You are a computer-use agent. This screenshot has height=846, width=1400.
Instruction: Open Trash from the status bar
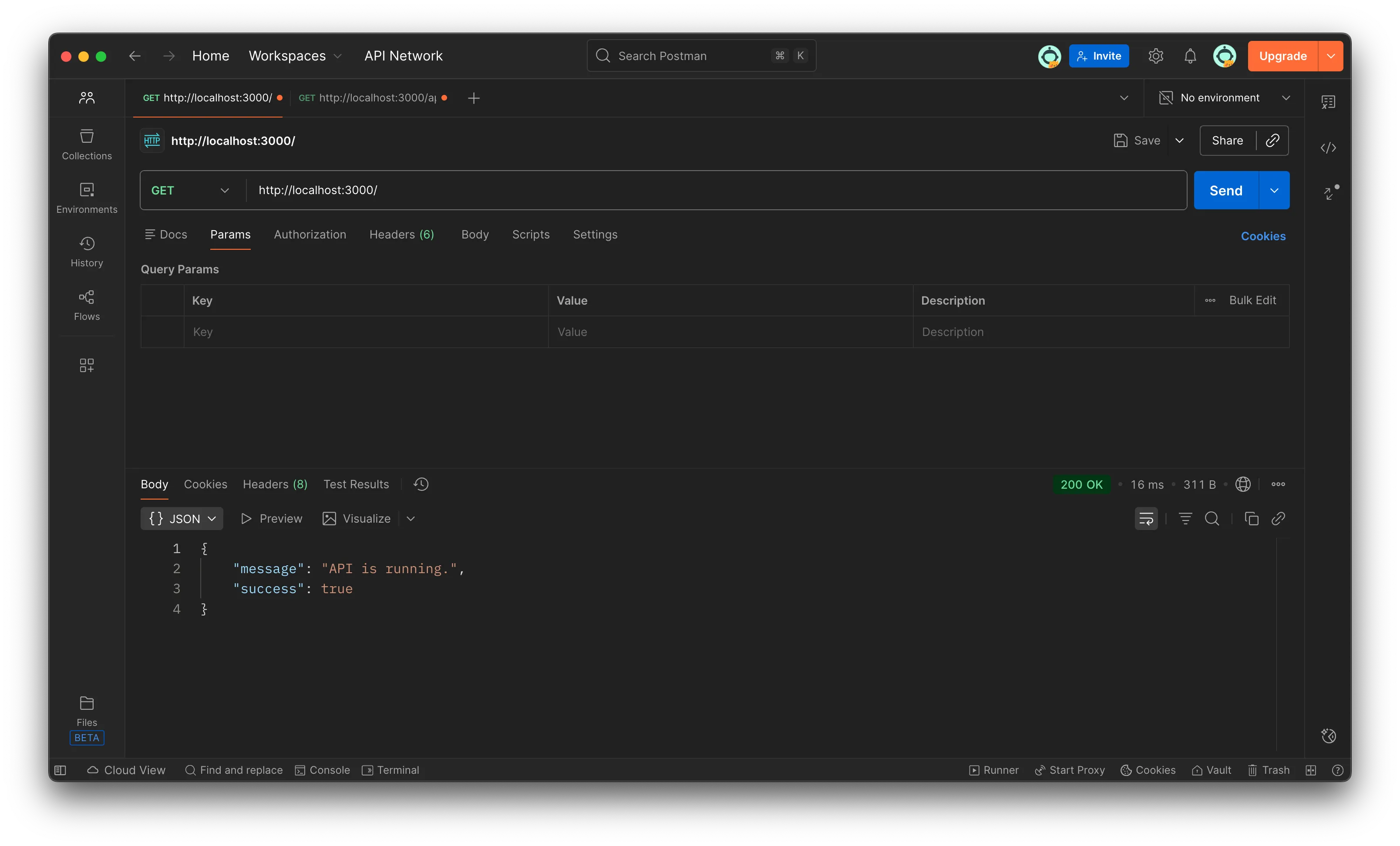[x=1268, y=770]
